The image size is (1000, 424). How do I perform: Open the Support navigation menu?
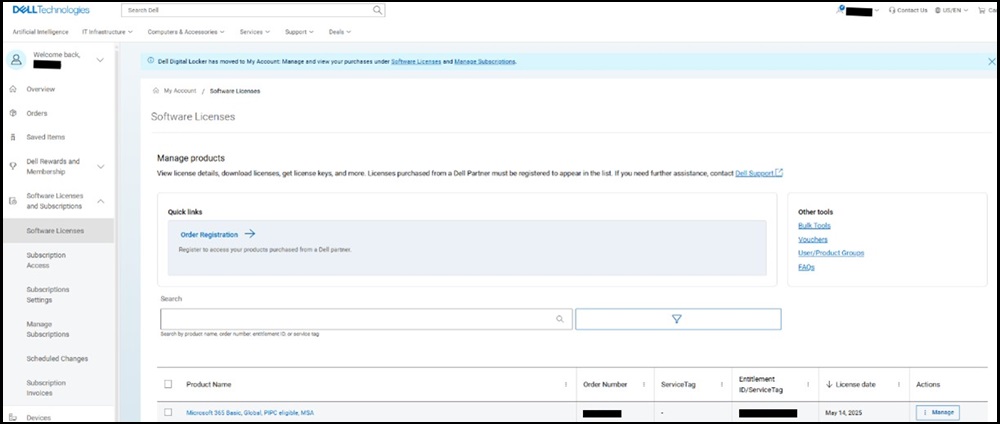(299, 32)
